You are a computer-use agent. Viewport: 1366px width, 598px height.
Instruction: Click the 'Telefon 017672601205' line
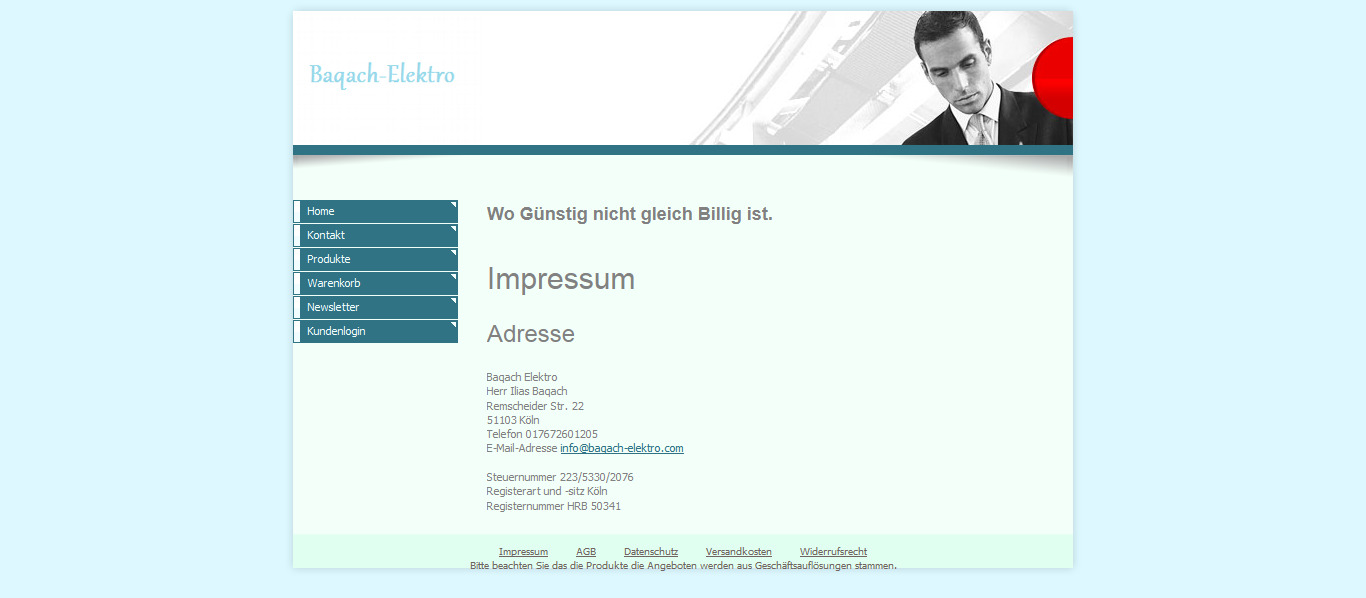[x=542, y=434]
